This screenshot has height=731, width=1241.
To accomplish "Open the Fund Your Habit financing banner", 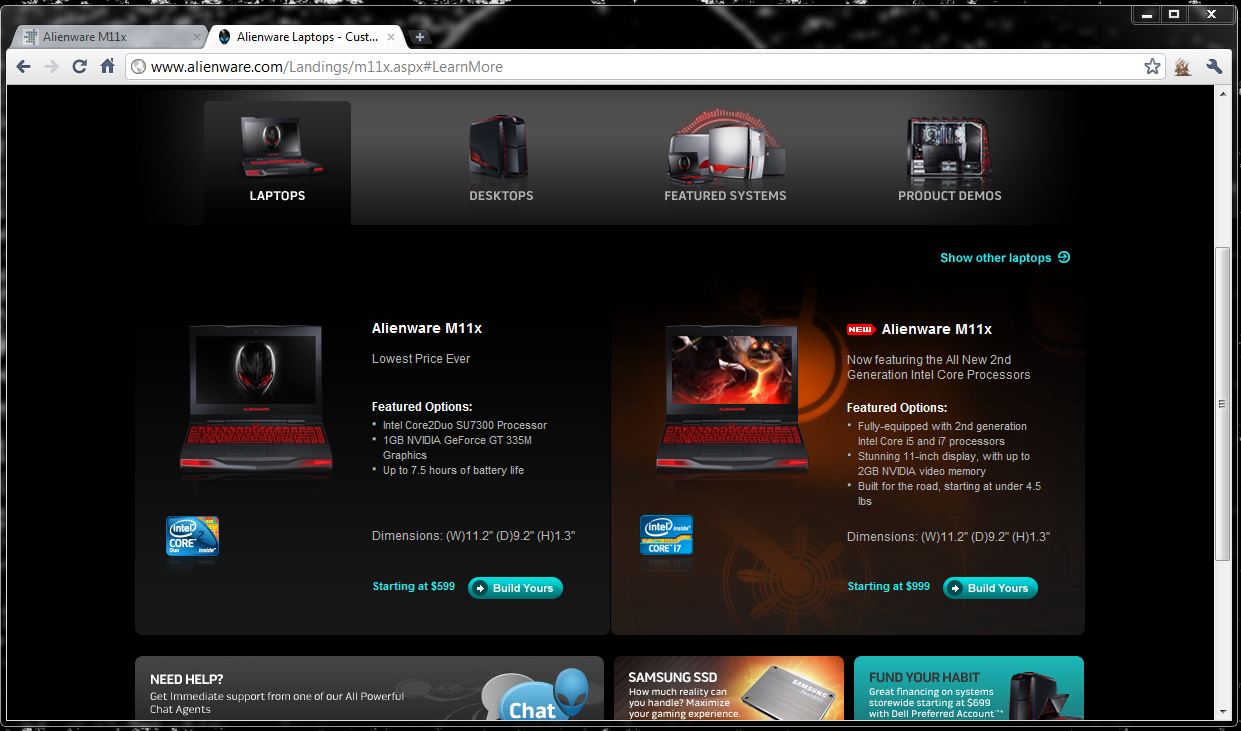I will [969, 688].
